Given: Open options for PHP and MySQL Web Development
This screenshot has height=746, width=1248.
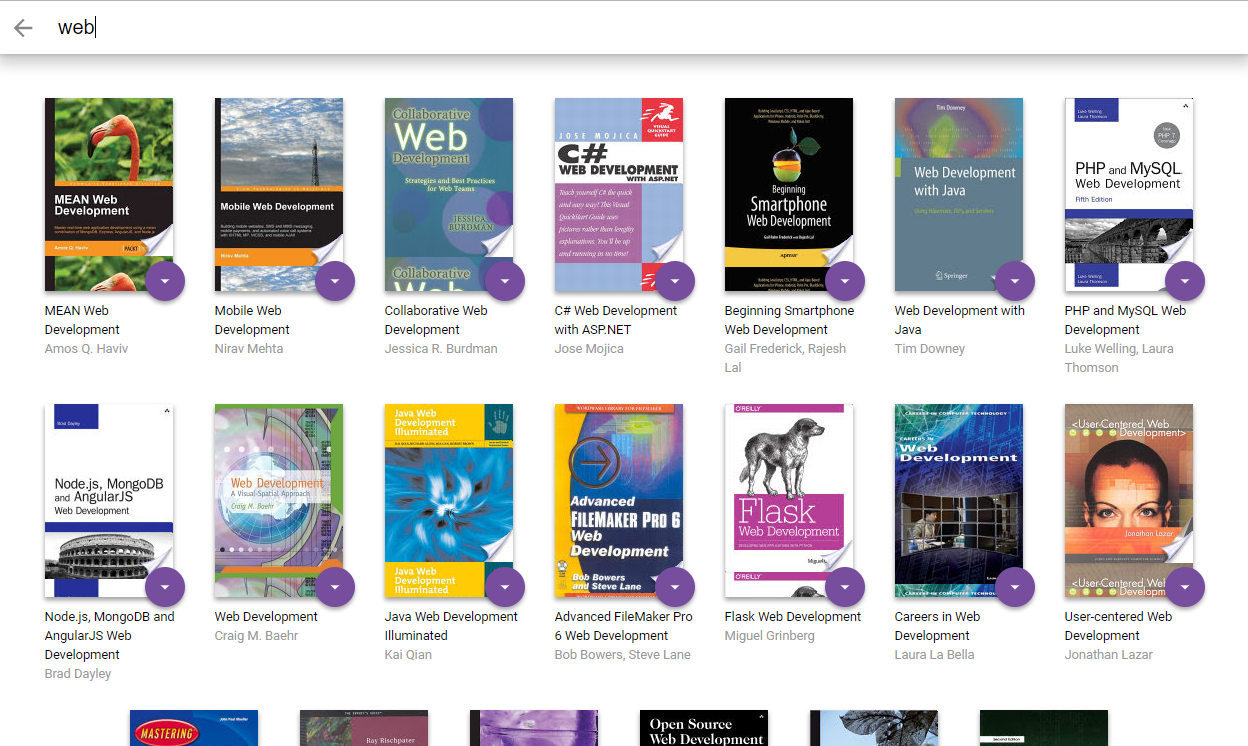Looking at the screenshot, I should 1185,281.
